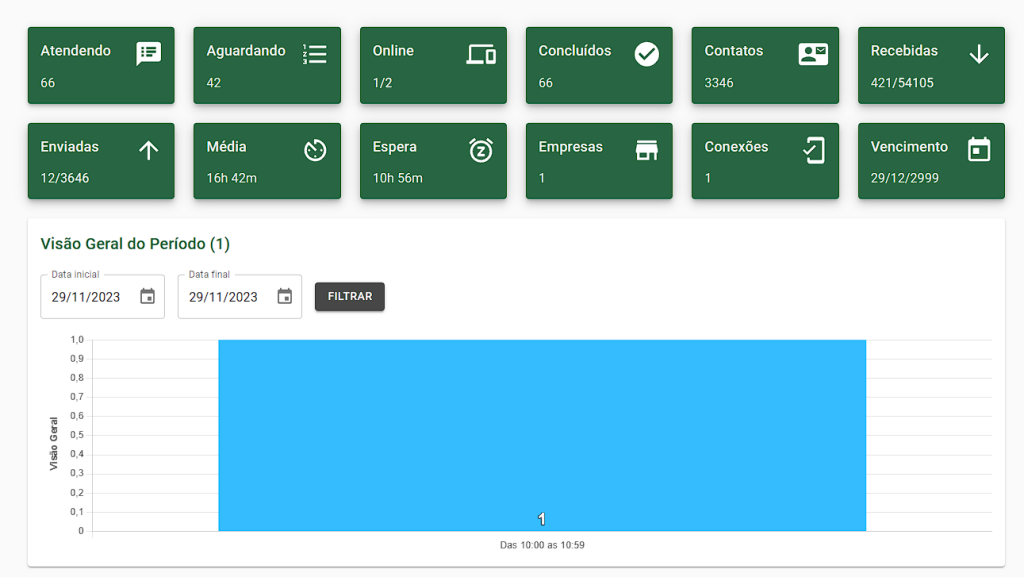
Task: Click the storefront icon on Empresas card
Action: point(647,150)
